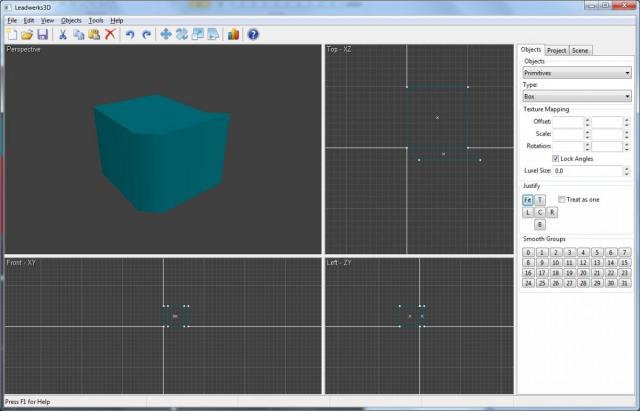Toggle the Lock Angles checkbox

click(x=556, y=158)
